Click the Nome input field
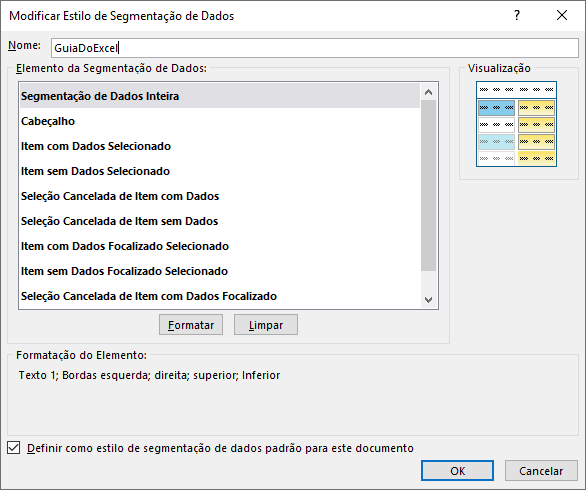586x490 pixels. coord(315,48)
